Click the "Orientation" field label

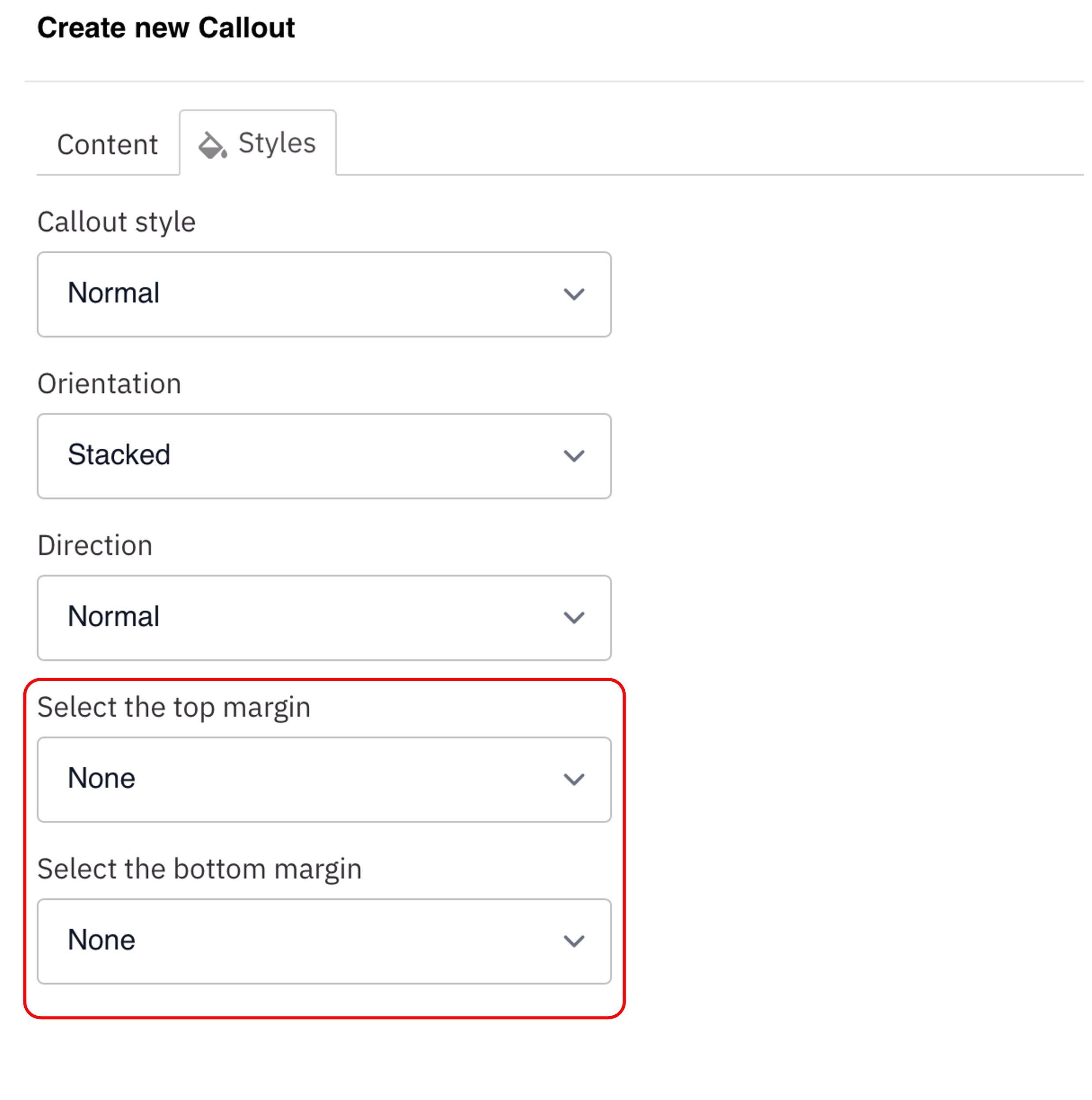coord(109,384)
